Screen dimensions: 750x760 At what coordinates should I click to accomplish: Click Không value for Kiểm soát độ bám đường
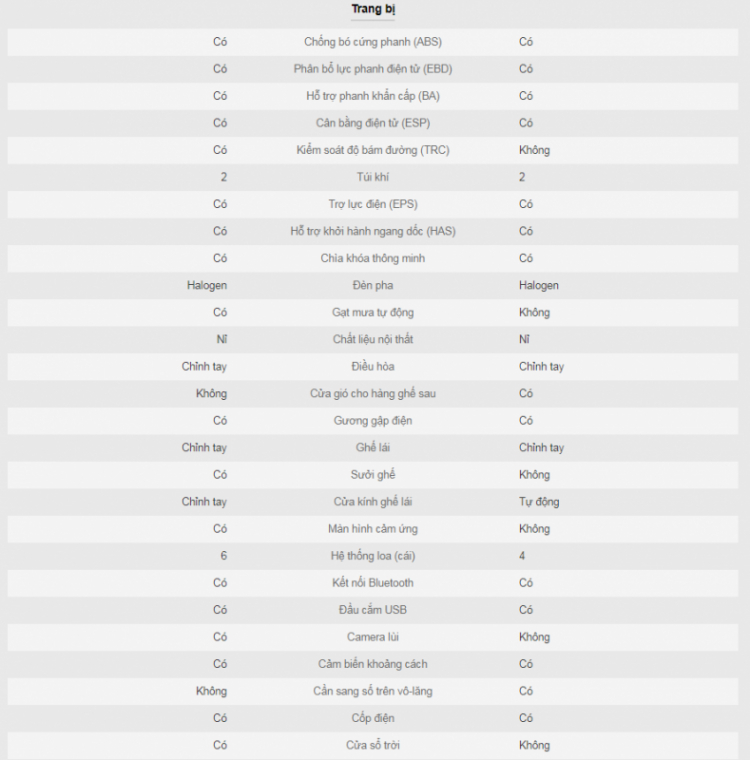534,150
